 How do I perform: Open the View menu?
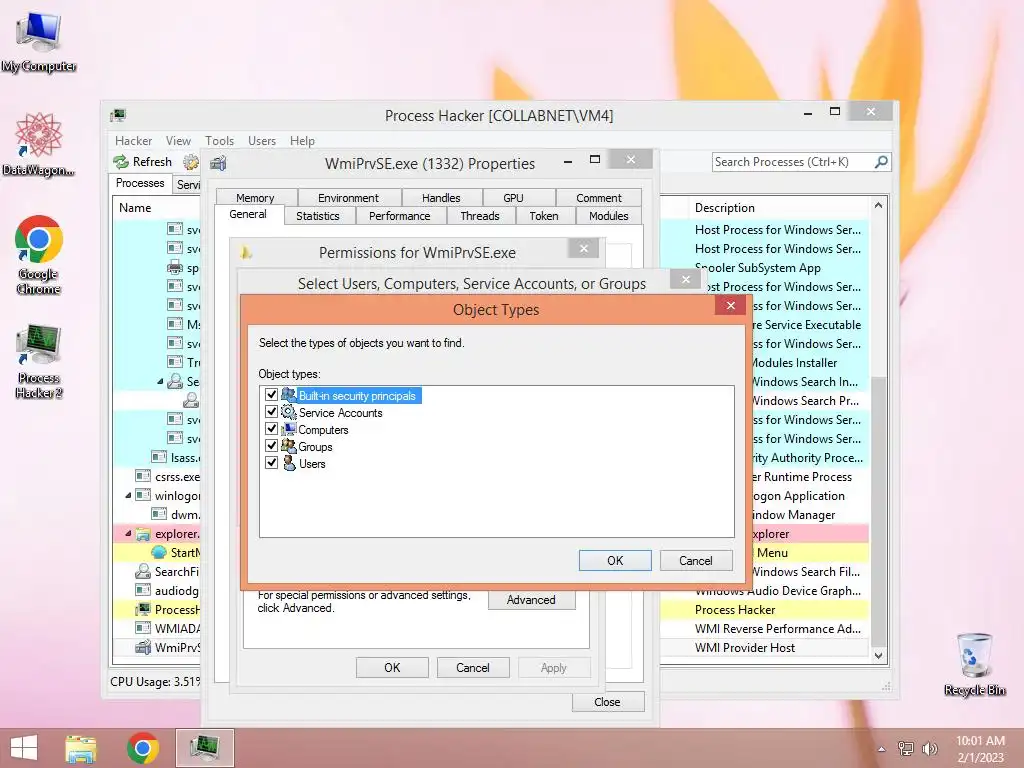(x=178, y=140)
